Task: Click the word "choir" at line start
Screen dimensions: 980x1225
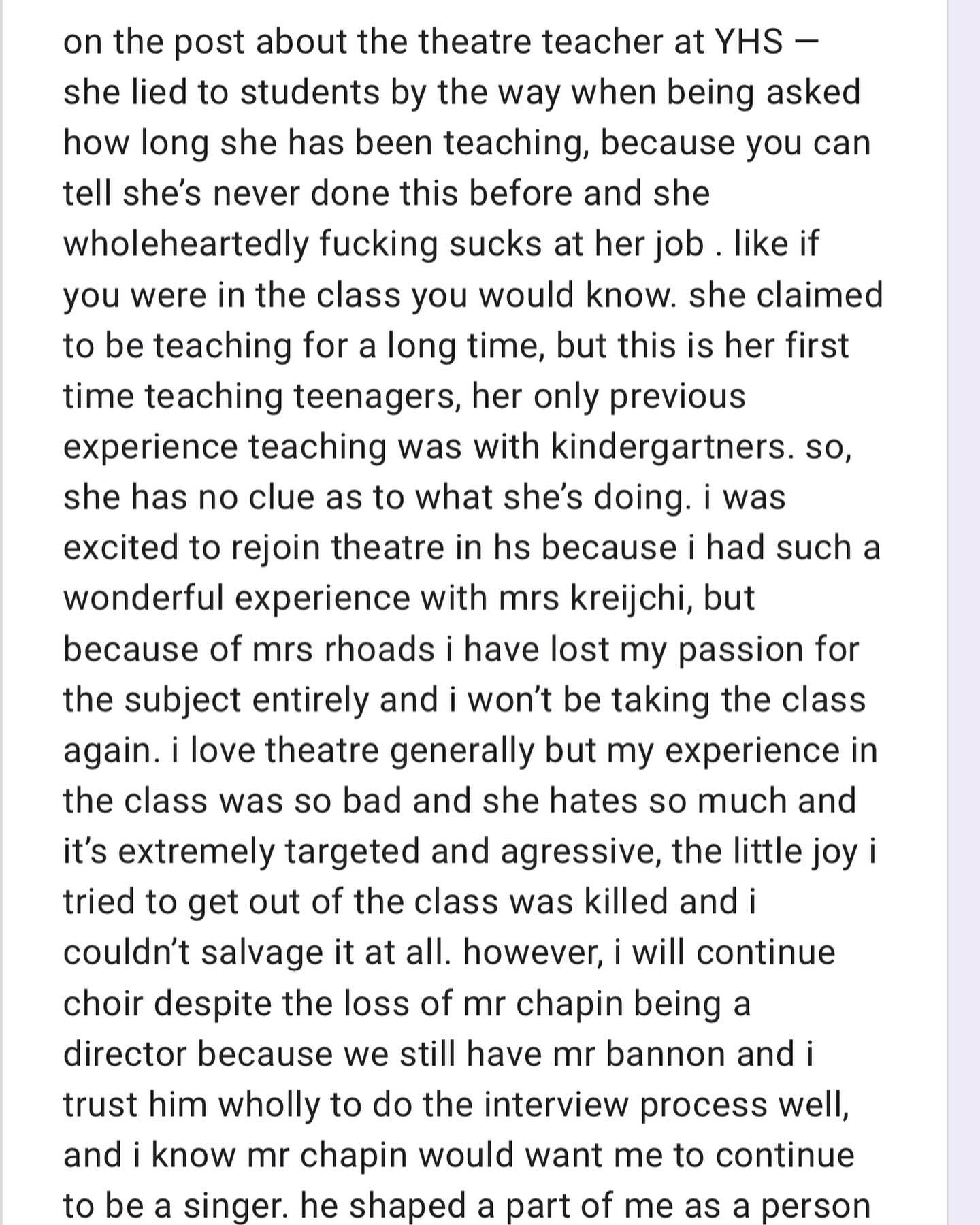Action: pyautogui.click(x=105, y=1003)
